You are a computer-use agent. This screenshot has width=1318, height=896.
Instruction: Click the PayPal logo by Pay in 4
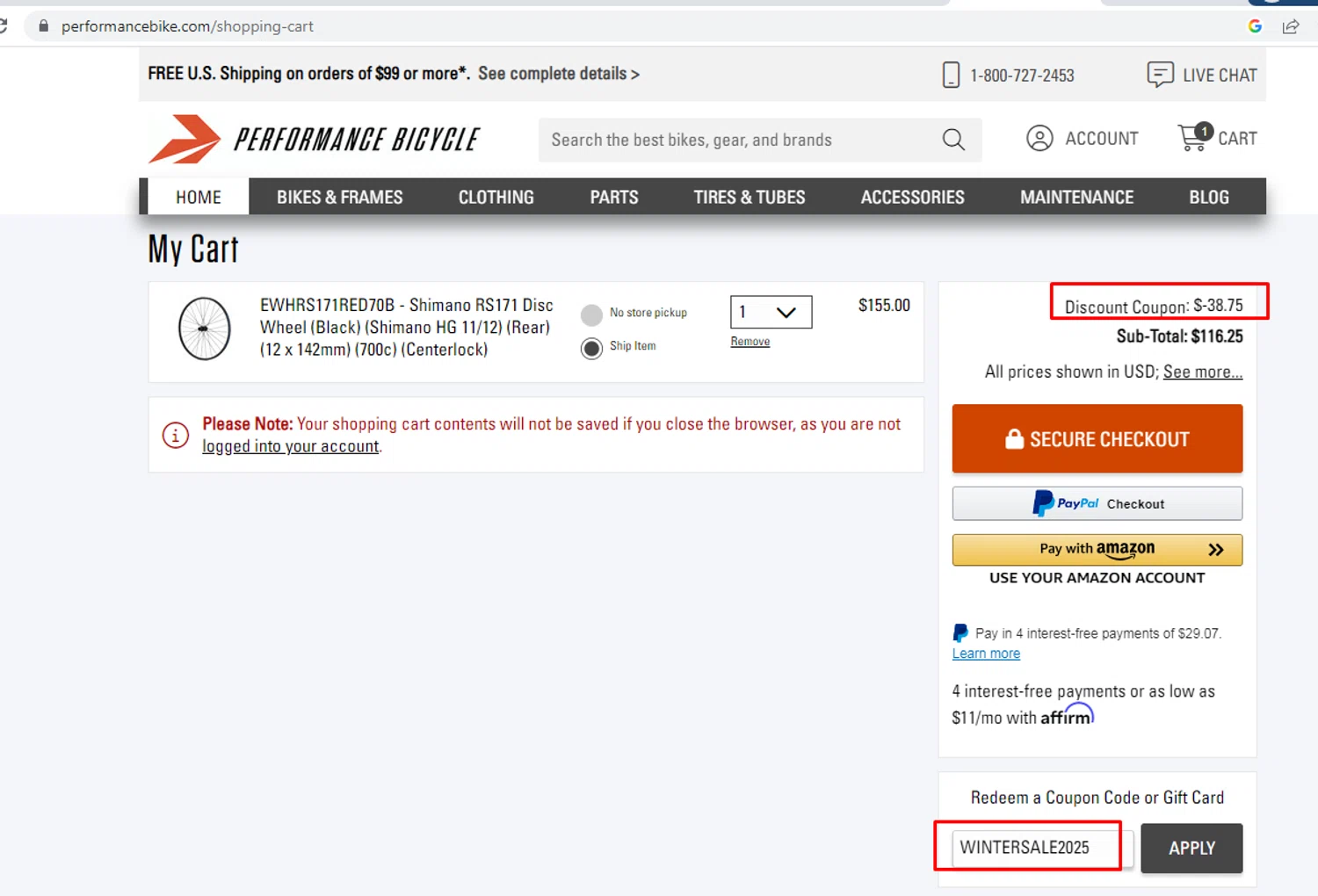pos(960,633)
